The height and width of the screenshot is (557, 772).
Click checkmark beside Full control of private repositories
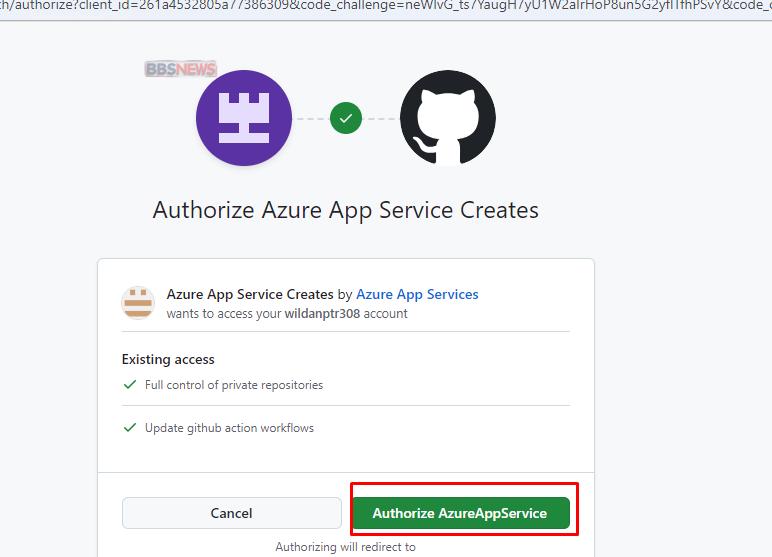129,385
